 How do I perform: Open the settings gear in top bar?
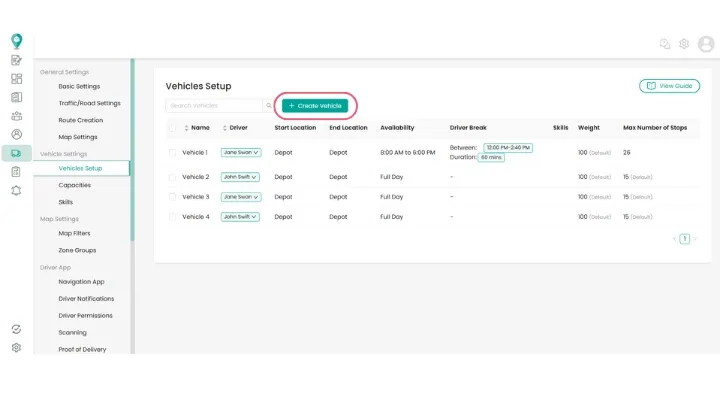click(684, 44)
